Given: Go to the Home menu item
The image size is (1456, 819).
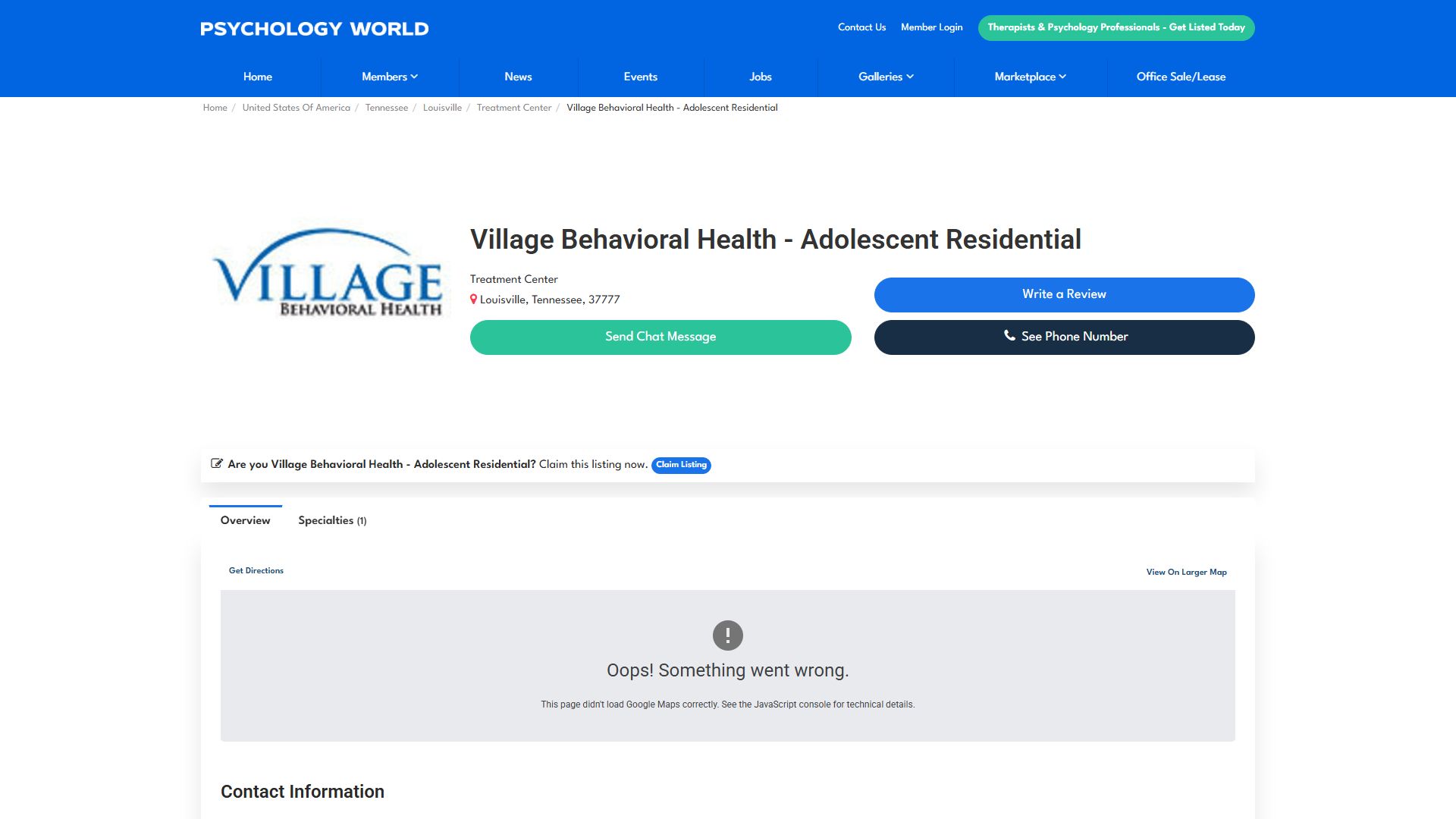Looking at the screenshot, I should tap(258, 77).
